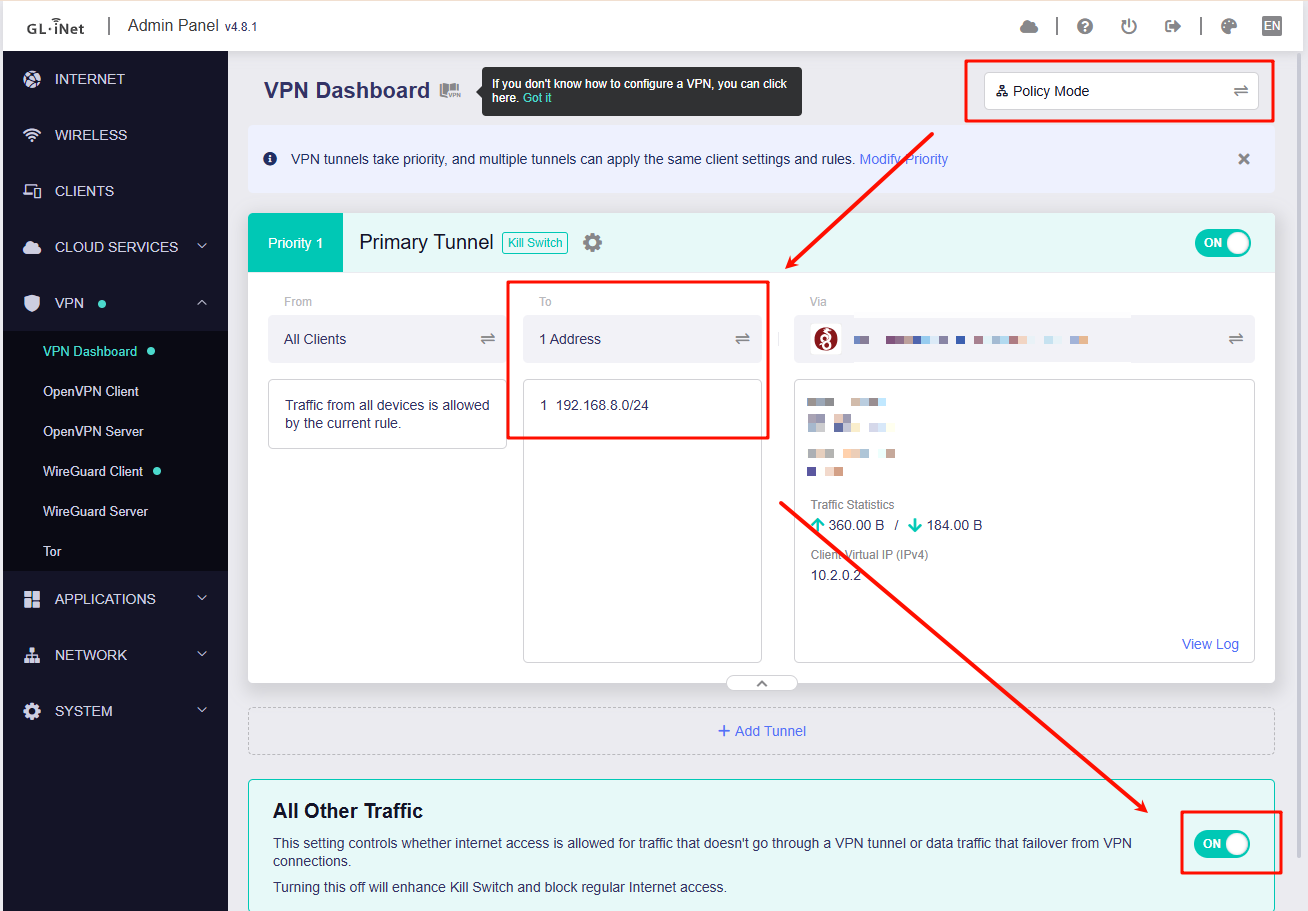Click the power reboot icon
Screen dimensions: 1308x911
1129,27
